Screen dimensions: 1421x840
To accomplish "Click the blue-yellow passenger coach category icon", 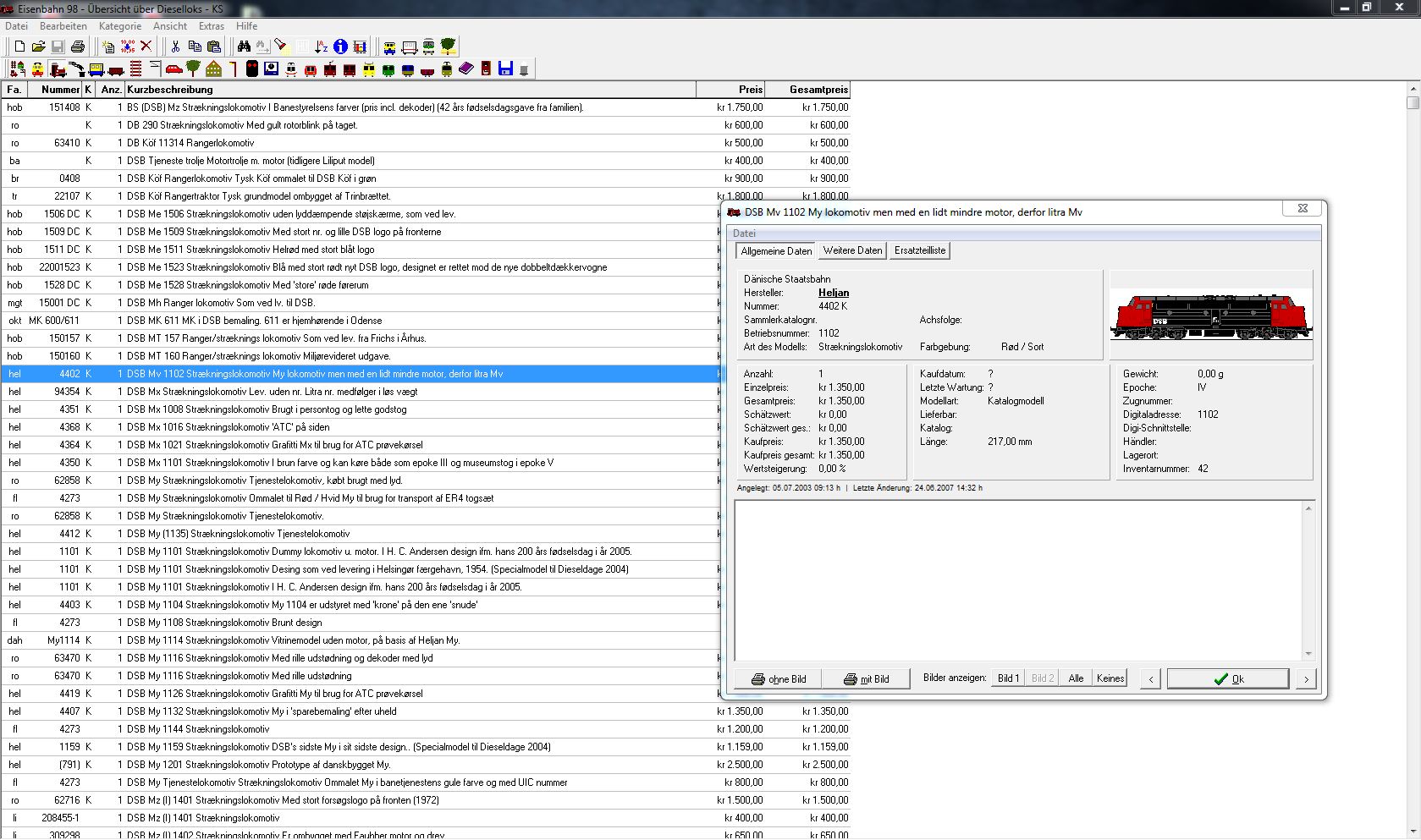I will coord(96,69).
